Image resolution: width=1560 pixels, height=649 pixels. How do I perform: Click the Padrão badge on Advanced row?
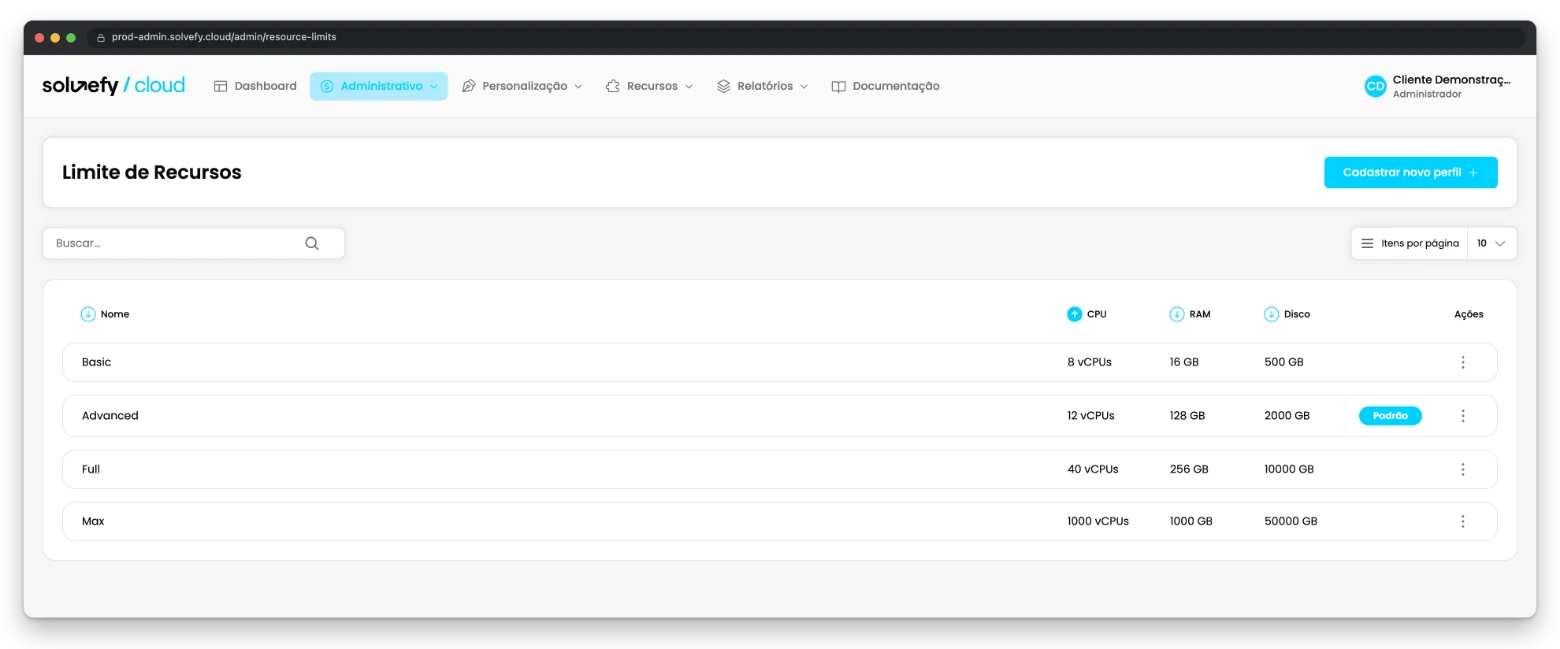click(x=1390, y=416)
